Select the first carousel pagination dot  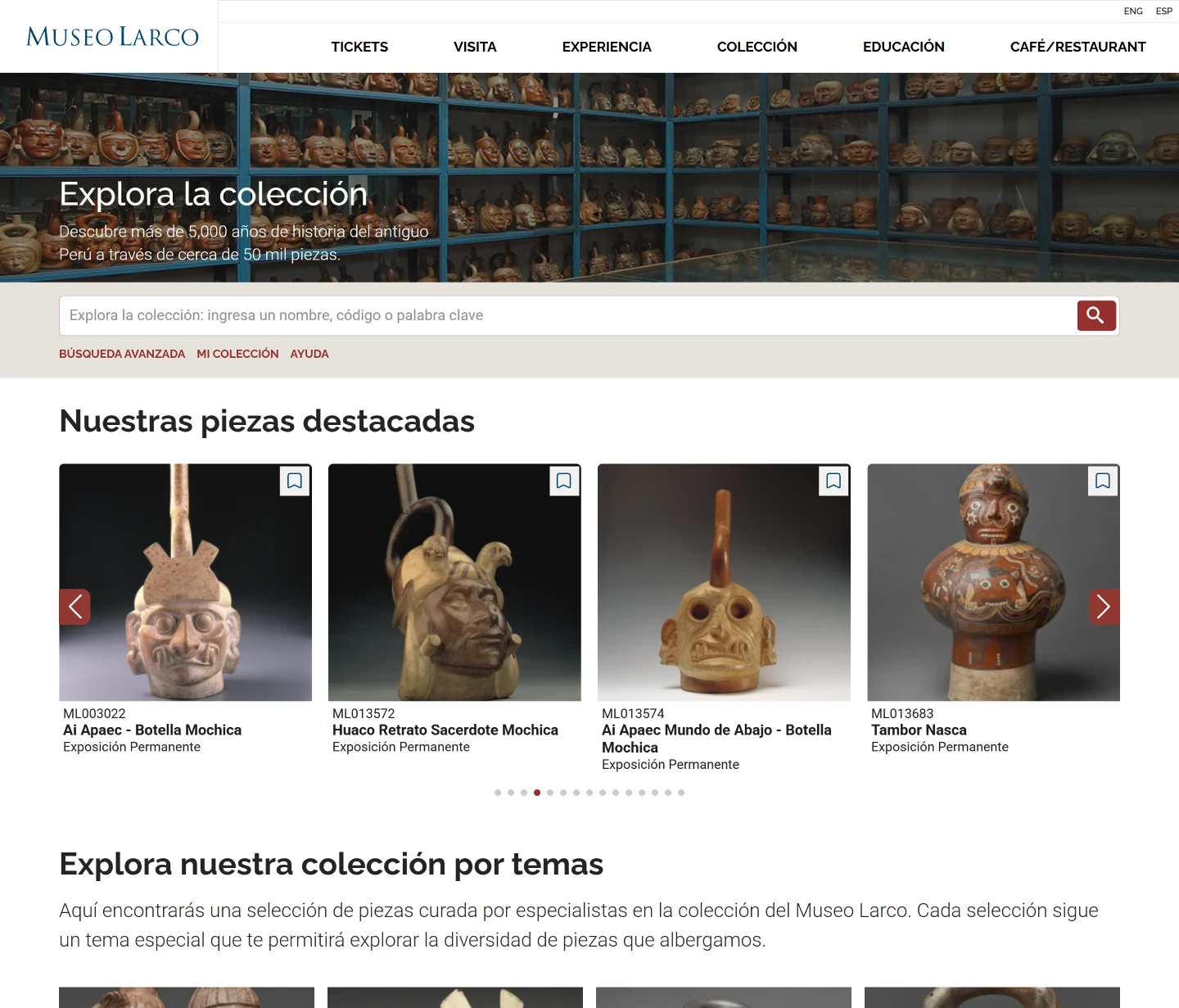pyautogui.click(x=498, y=793)
